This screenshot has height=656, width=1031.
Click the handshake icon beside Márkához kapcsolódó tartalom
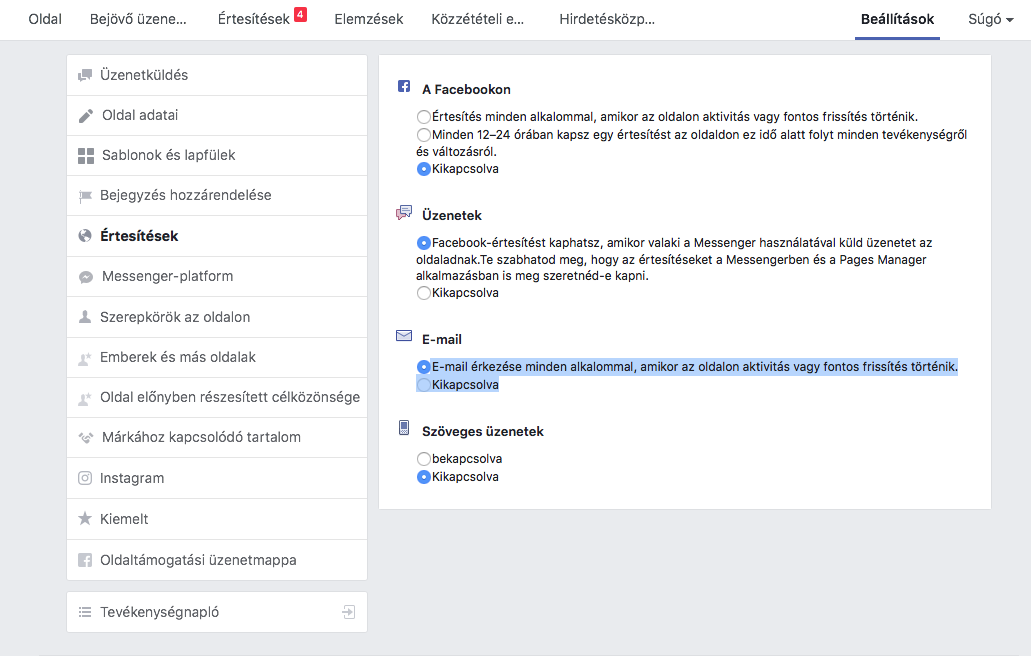click(85, 438)
